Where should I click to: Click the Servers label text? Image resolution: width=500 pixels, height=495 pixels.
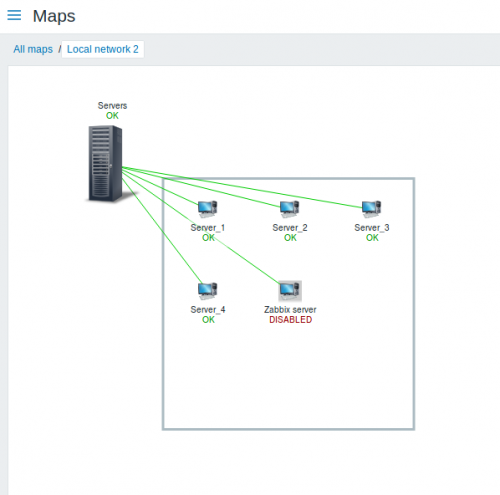pyautogui.click(x=112, y=106)
